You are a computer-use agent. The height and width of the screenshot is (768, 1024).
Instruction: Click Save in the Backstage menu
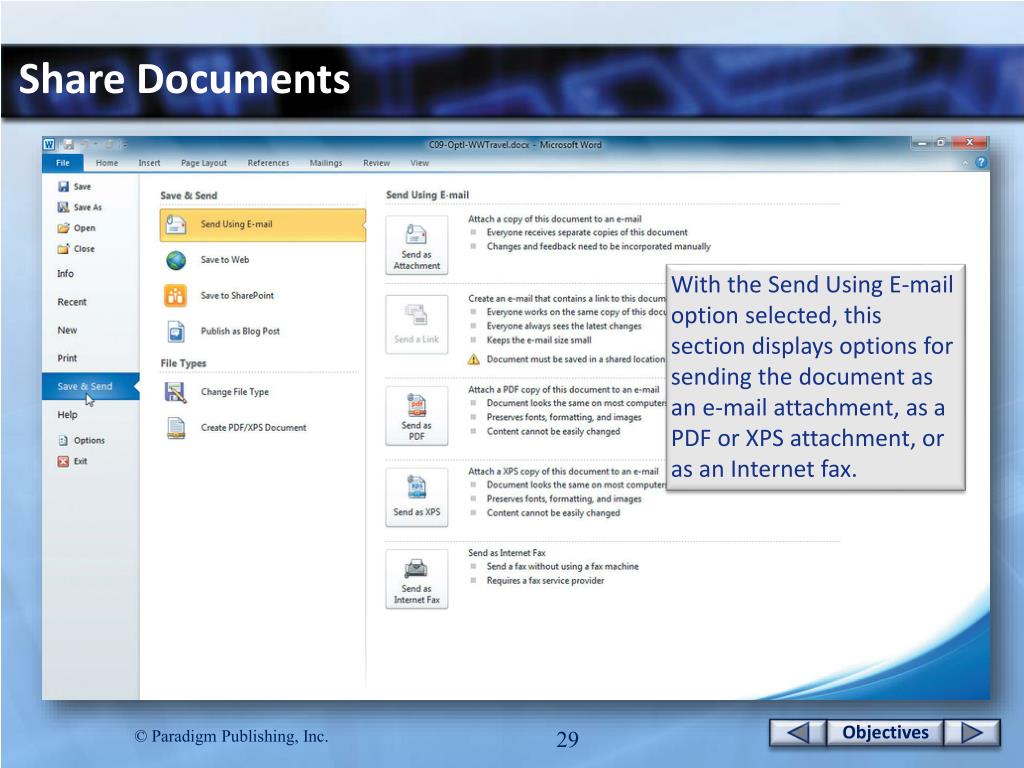(x=74, y=187)
